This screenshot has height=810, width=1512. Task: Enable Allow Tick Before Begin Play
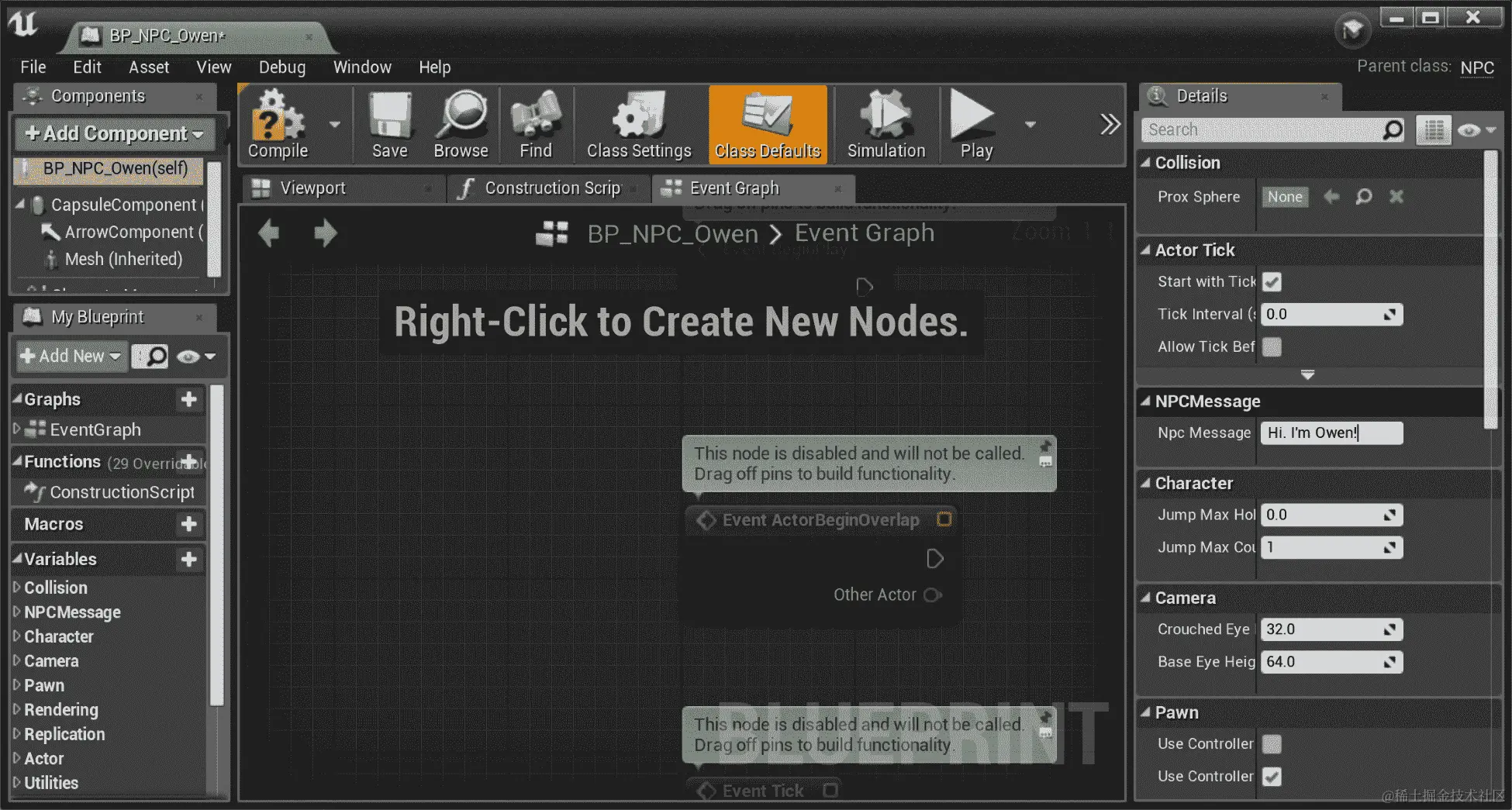1272,347
